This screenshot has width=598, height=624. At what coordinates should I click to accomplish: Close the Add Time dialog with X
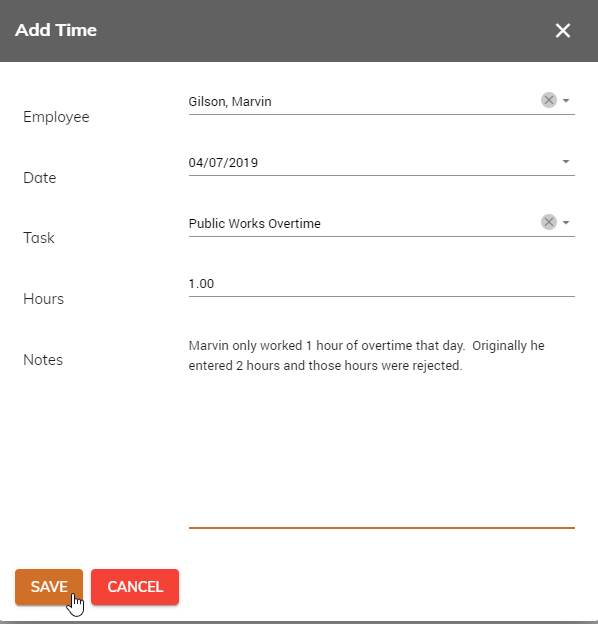(x=563, y=30)
